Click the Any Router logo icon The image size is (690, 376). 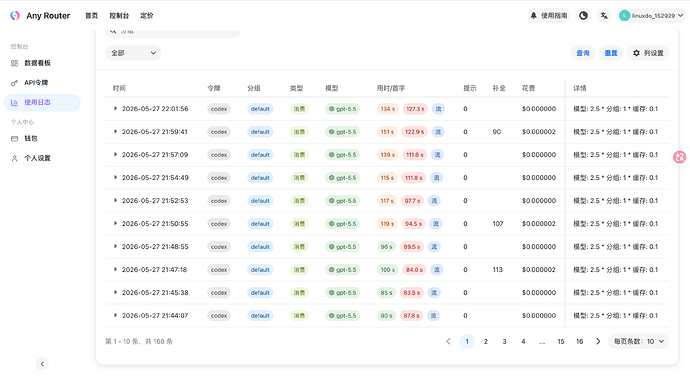pos(15,15)
